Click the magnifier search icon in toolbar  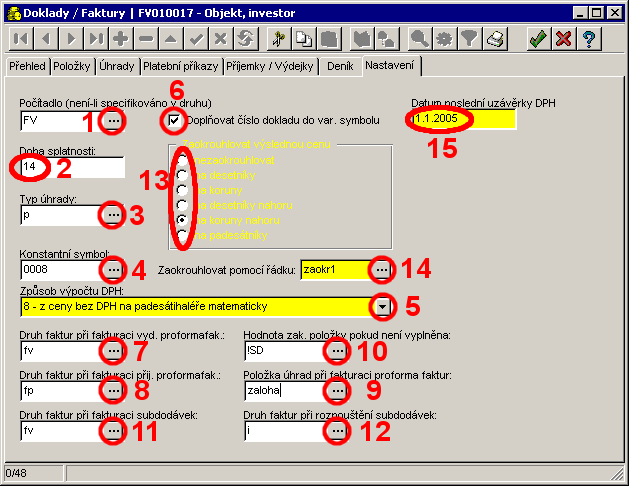pos(420,39)
